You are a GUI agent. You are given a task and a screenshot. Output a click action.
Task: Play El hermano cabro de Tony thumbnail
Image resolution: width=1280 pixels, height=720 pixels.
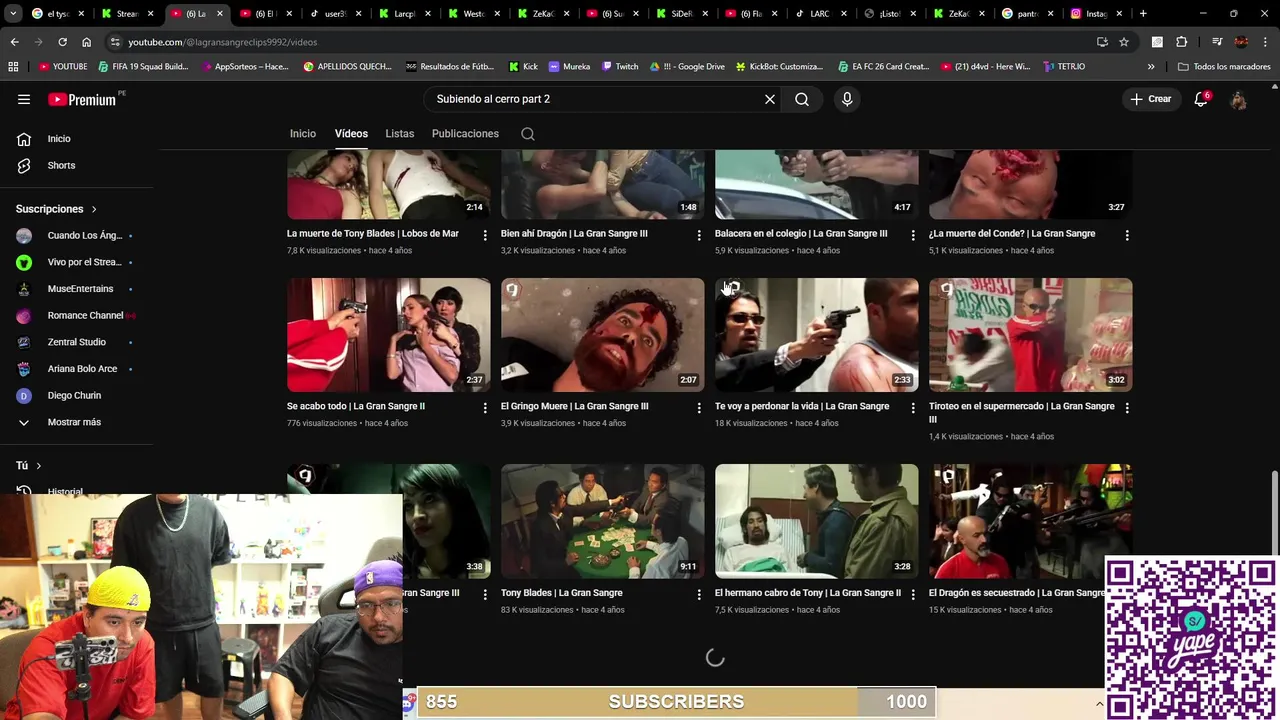pyautogui.click(x=817, y=521)
